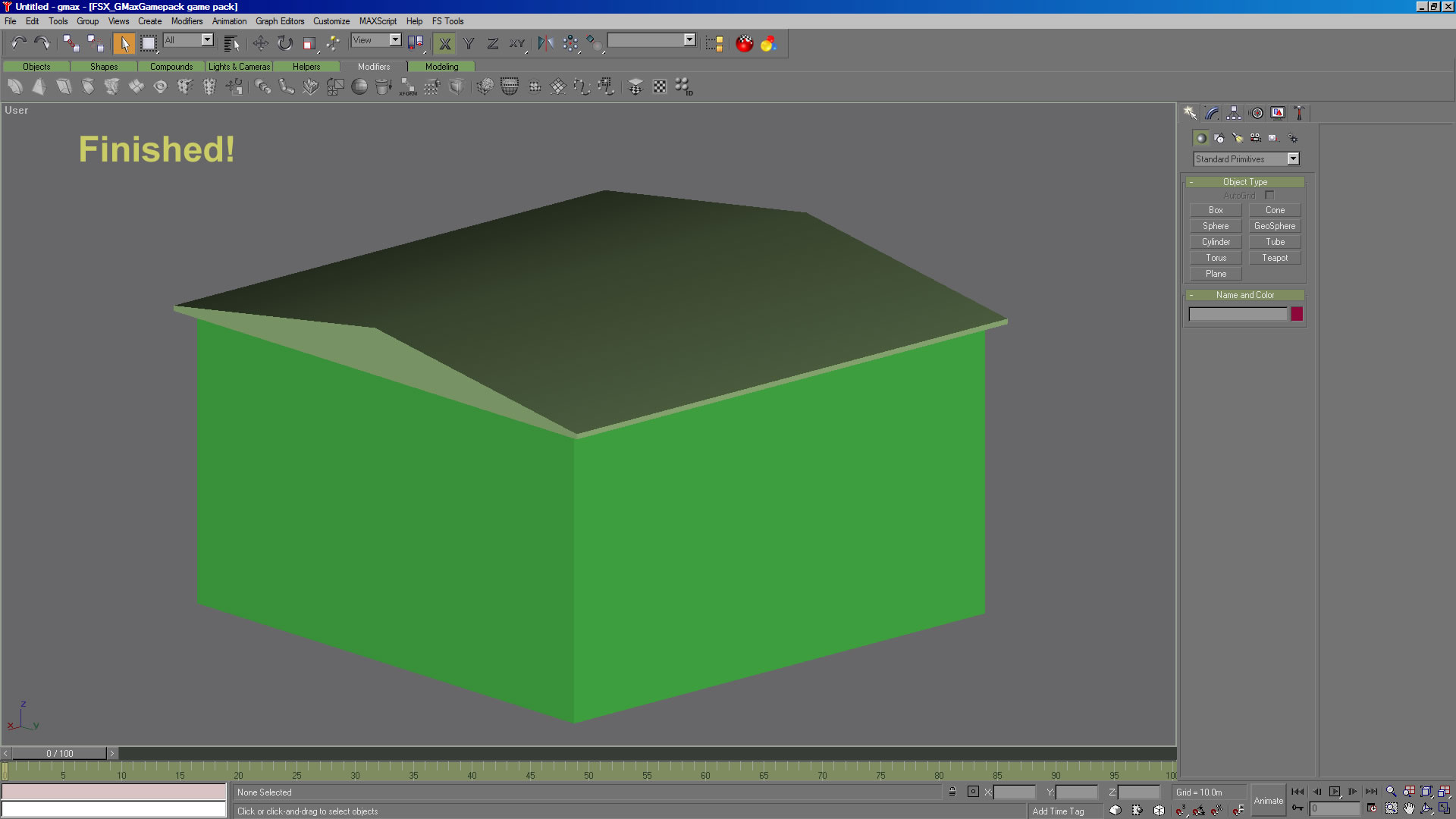Click the Teapot primitive button

click(1274, 258)
